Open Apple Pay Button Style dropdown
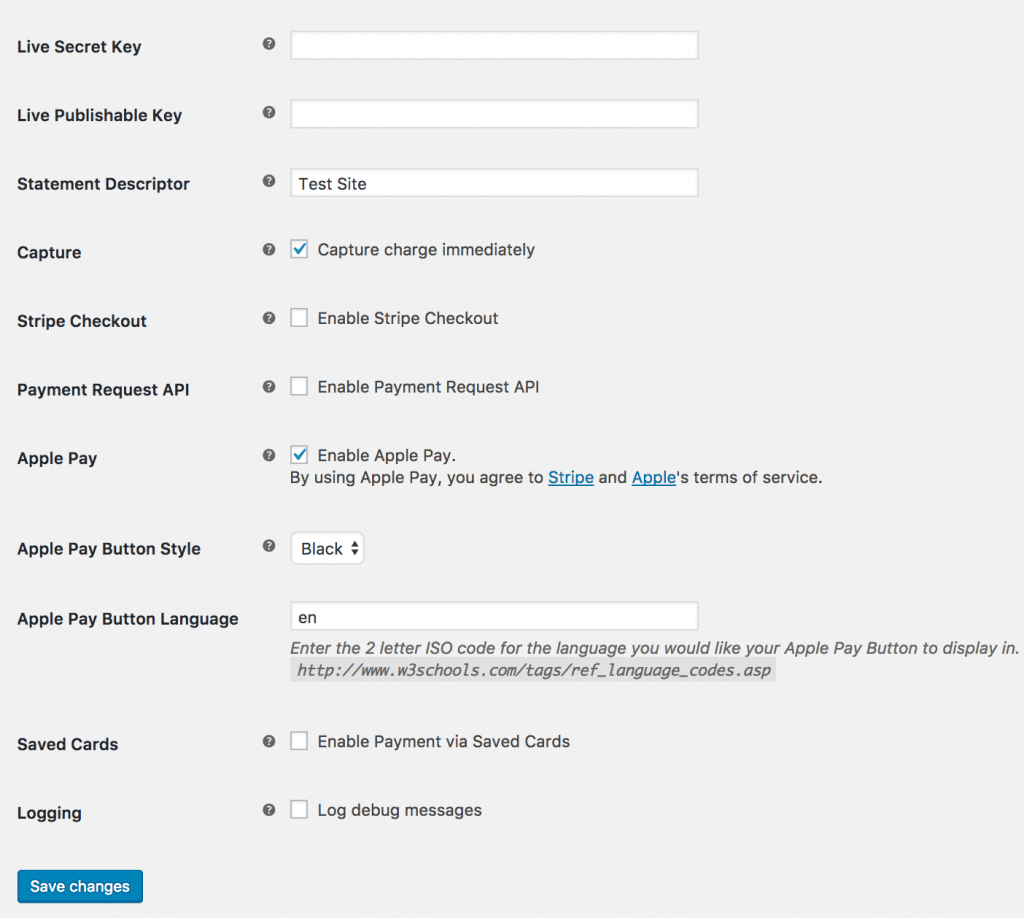 coord(327,549)
